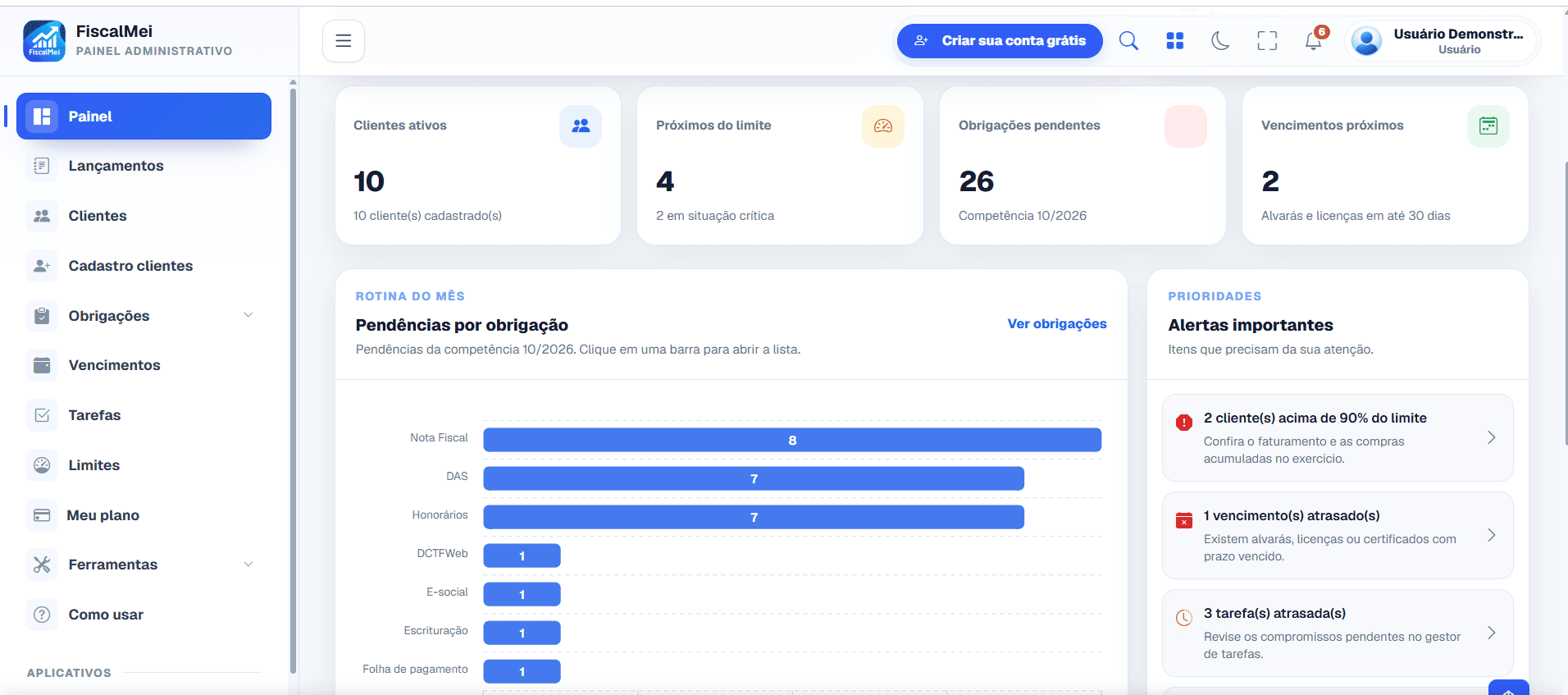Click the FiscalMei logo icon
This screenshot has width=1568, height=695.
pos(44,41)
